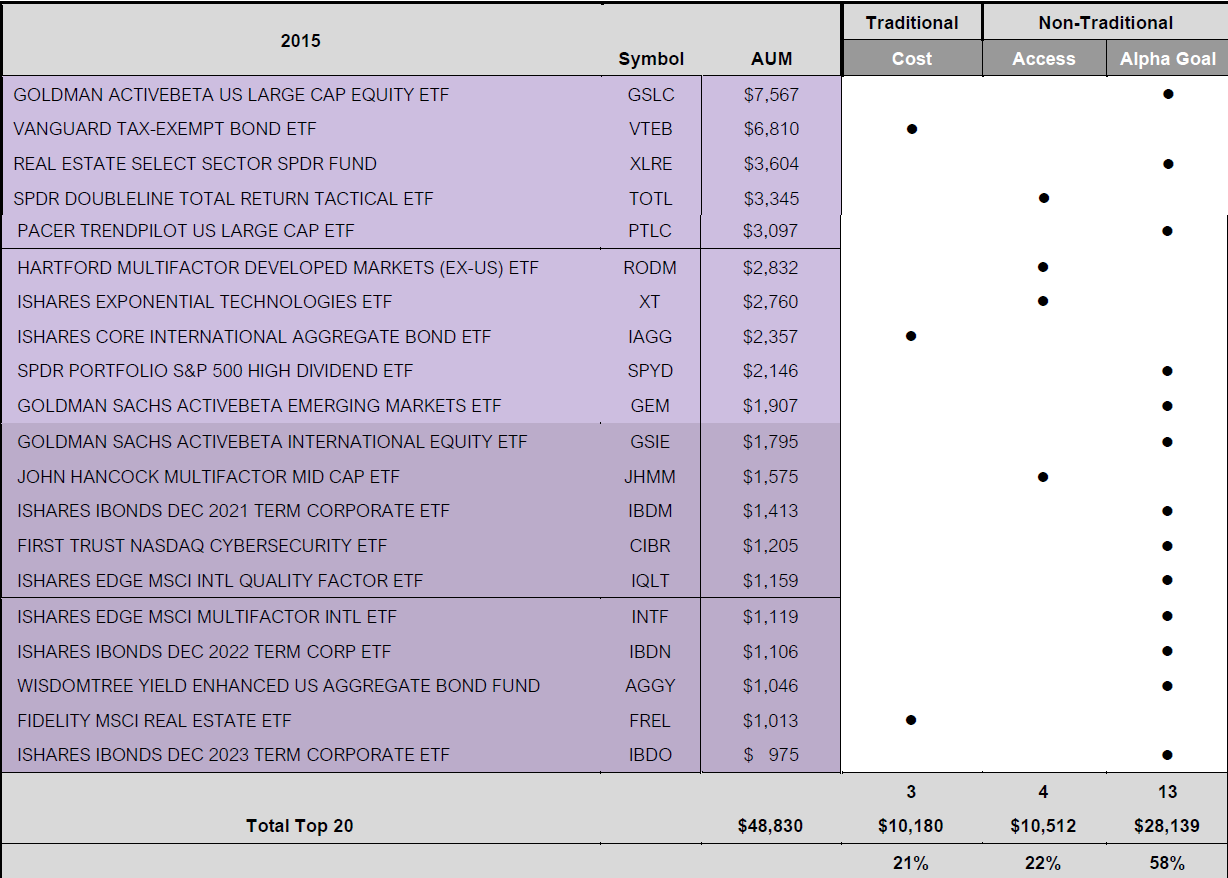Select the IAGG symbol cell

(650, 337)
